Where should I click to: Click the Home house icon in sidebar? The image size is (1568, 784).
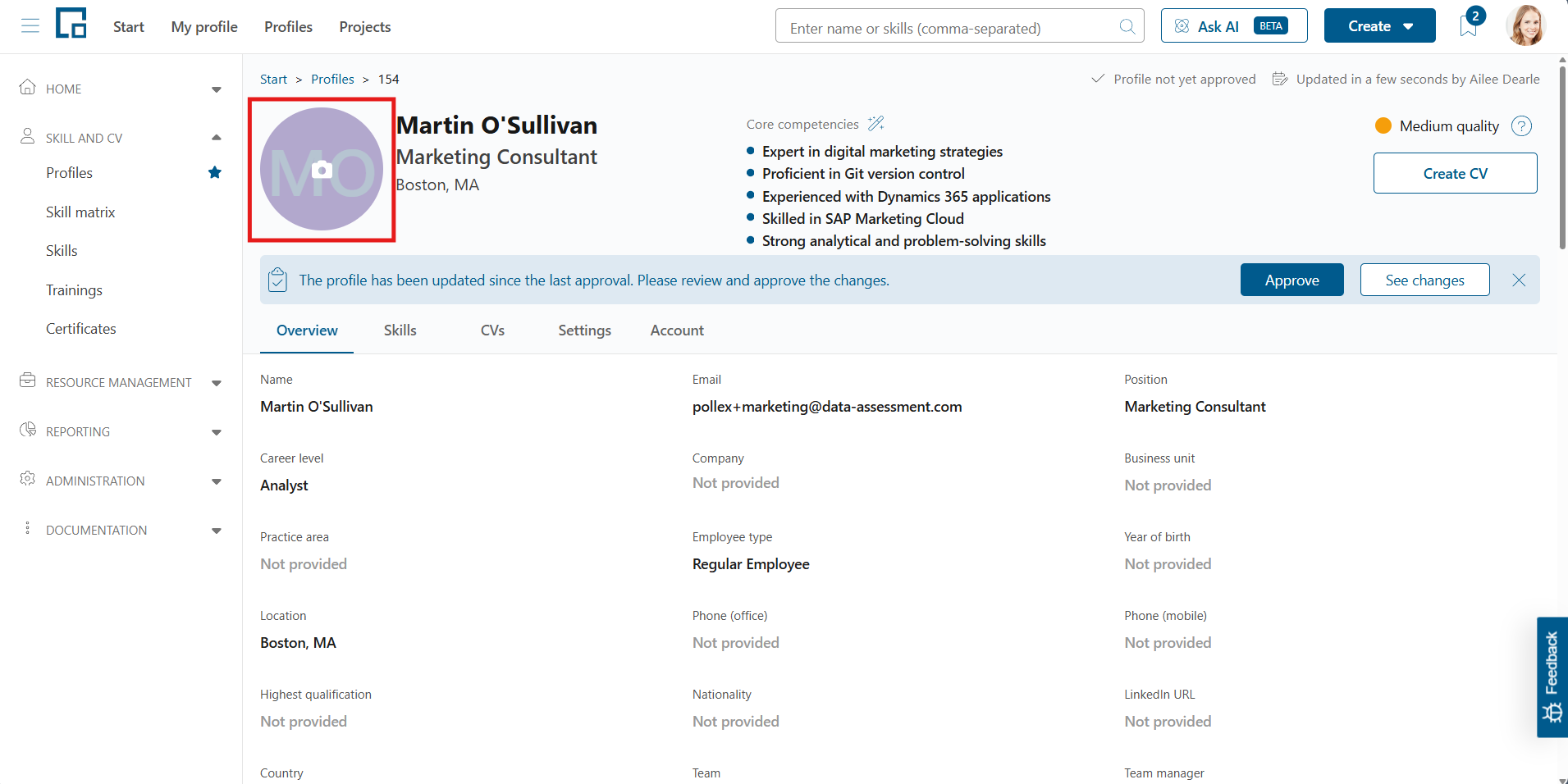(x=28, y=87)
